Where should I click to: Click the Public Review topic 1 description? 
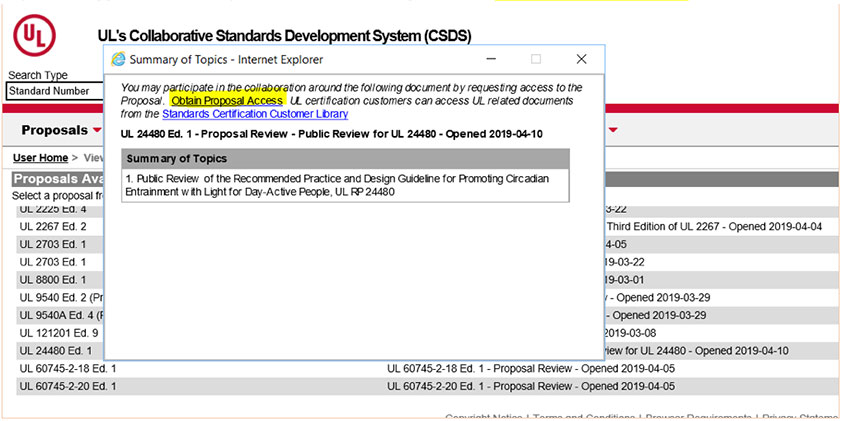click(x=337, y=185)
